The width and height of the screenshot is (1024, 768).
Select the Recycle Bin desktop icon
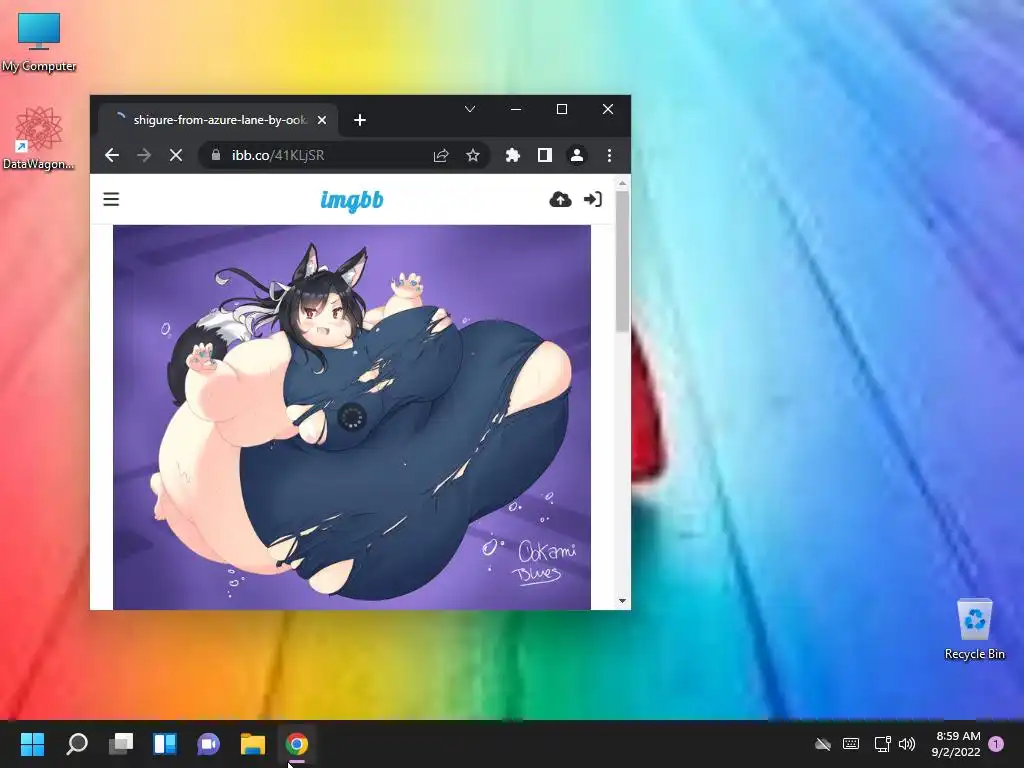(x=974, y=630)
